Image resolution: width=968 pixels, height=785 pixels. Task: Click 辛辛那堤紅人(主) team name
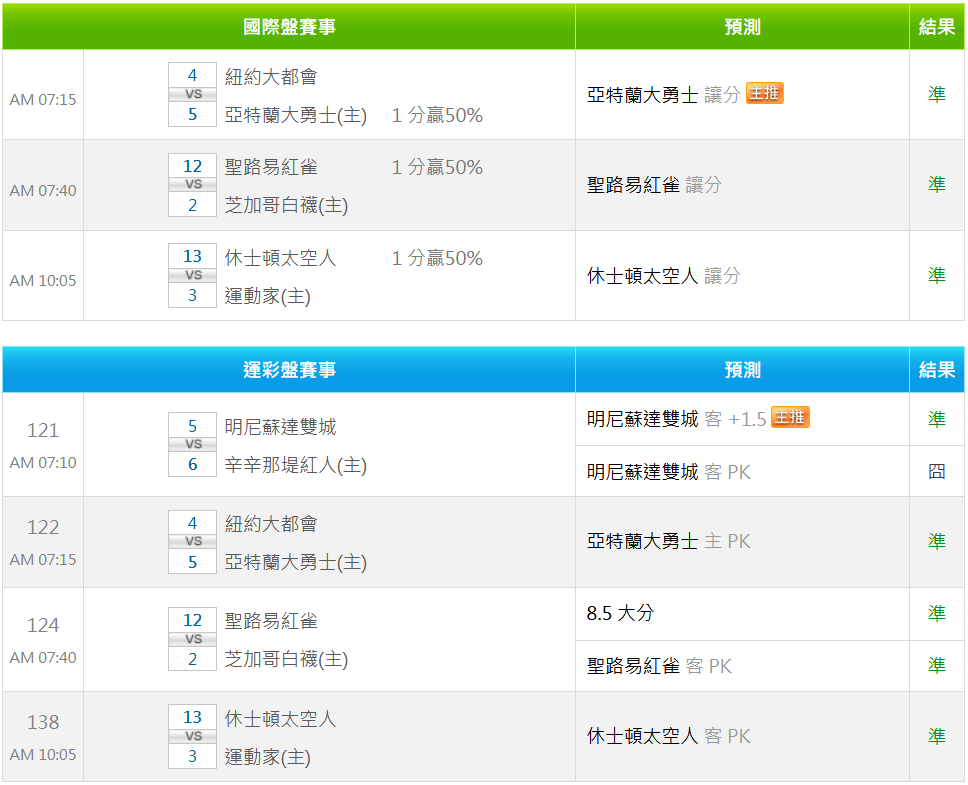tap(296, 465)
